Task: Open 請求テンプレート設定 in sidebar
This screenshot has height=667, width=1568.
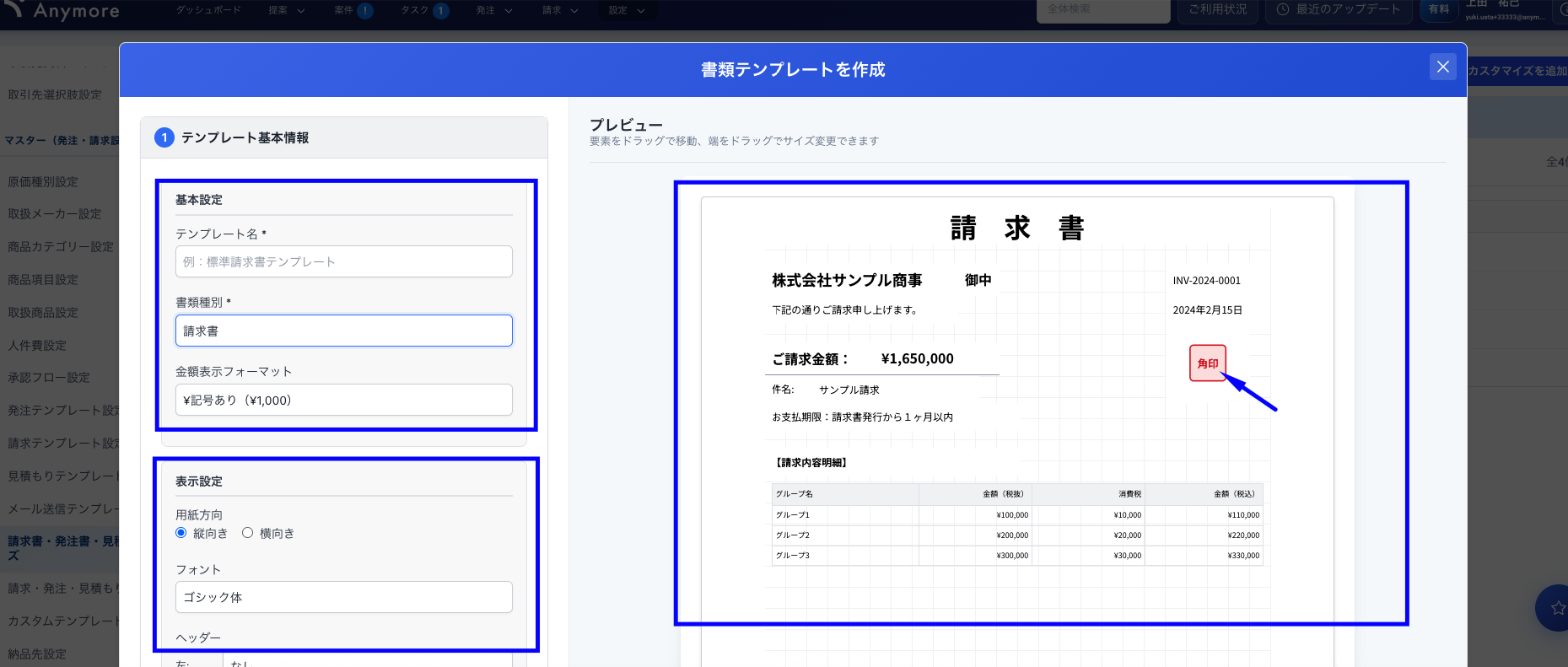Action: pos(63,443)
